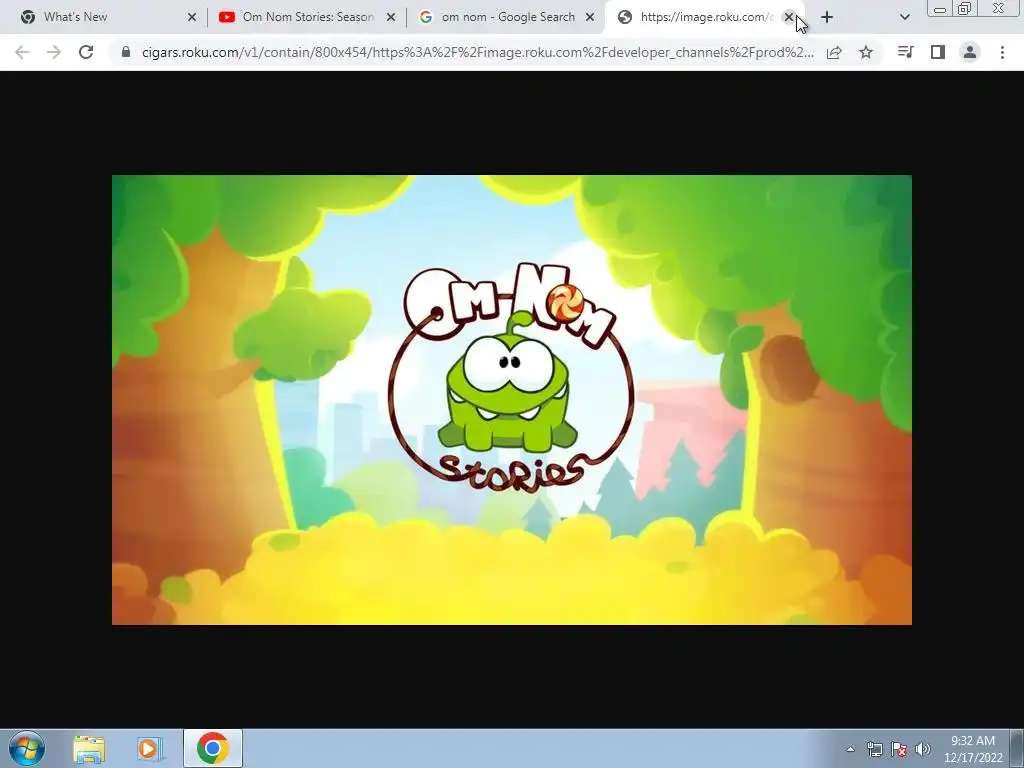1024x768 pixels.
Task: Open the Chrome profile menu
Action: (x=970, y=52)
